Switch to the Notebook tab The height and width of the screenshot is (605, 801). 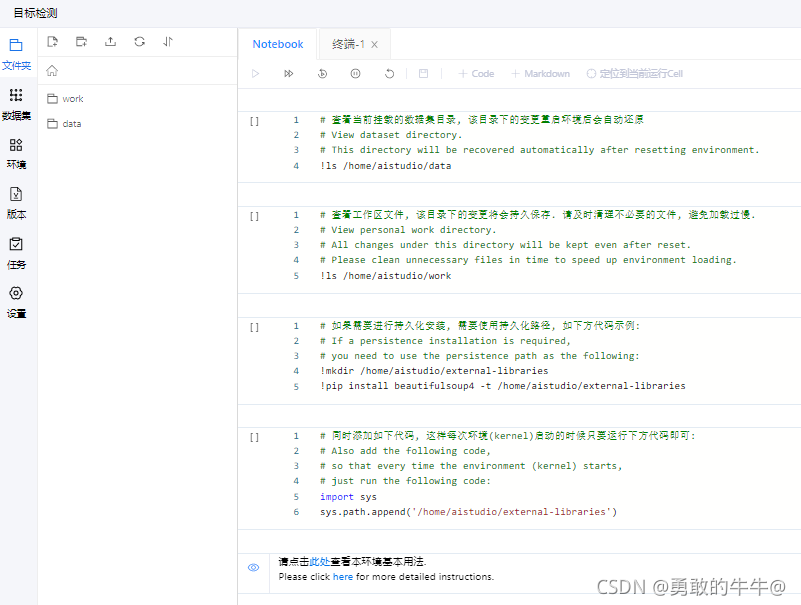tap(278, 44)
